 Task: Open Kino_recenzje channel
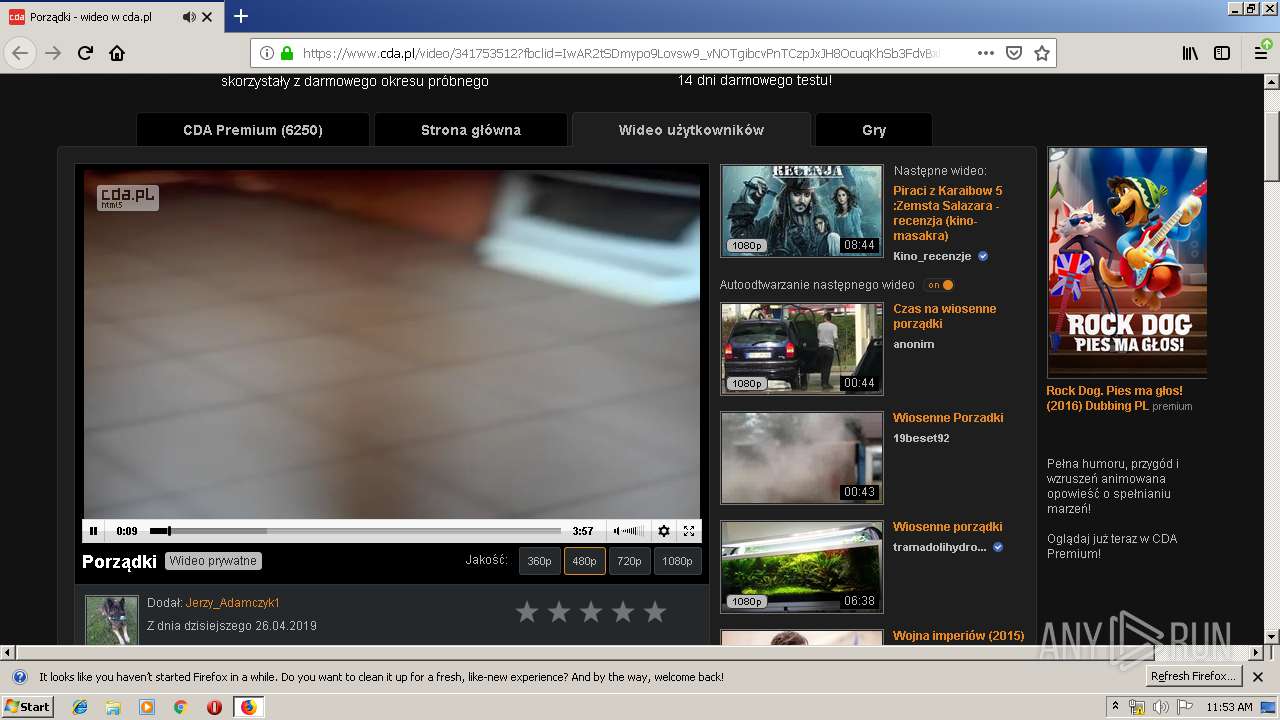932,257
